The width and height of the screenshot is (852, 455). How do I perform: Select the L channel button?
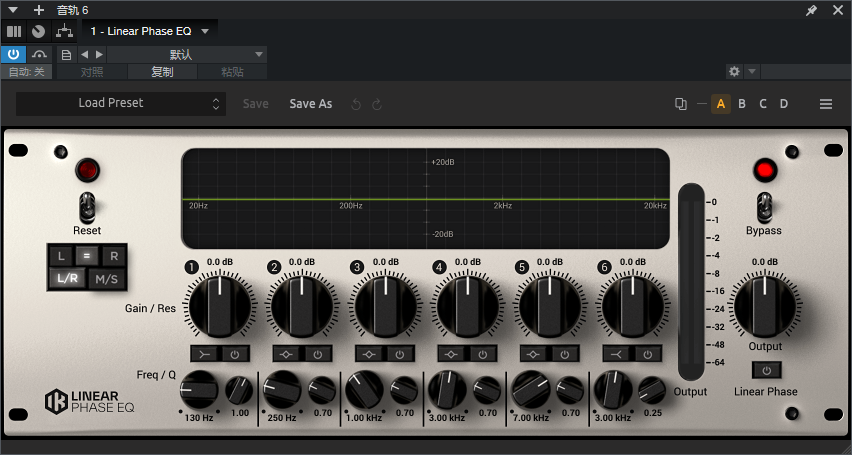pyautogui.click(x=61, y=255)
